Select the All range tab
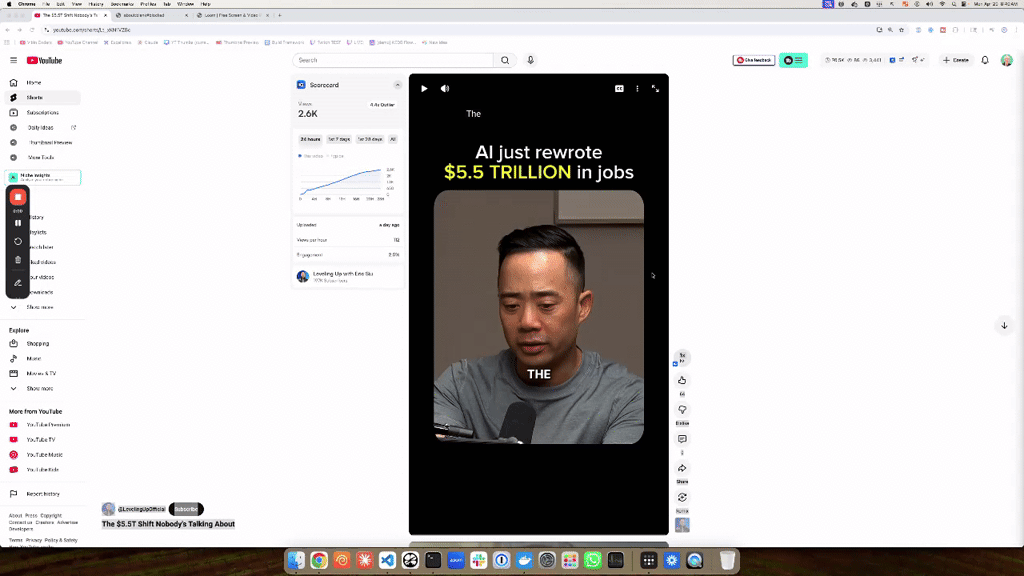Screen dimensions: 1024x576 [x=392, y=139]
